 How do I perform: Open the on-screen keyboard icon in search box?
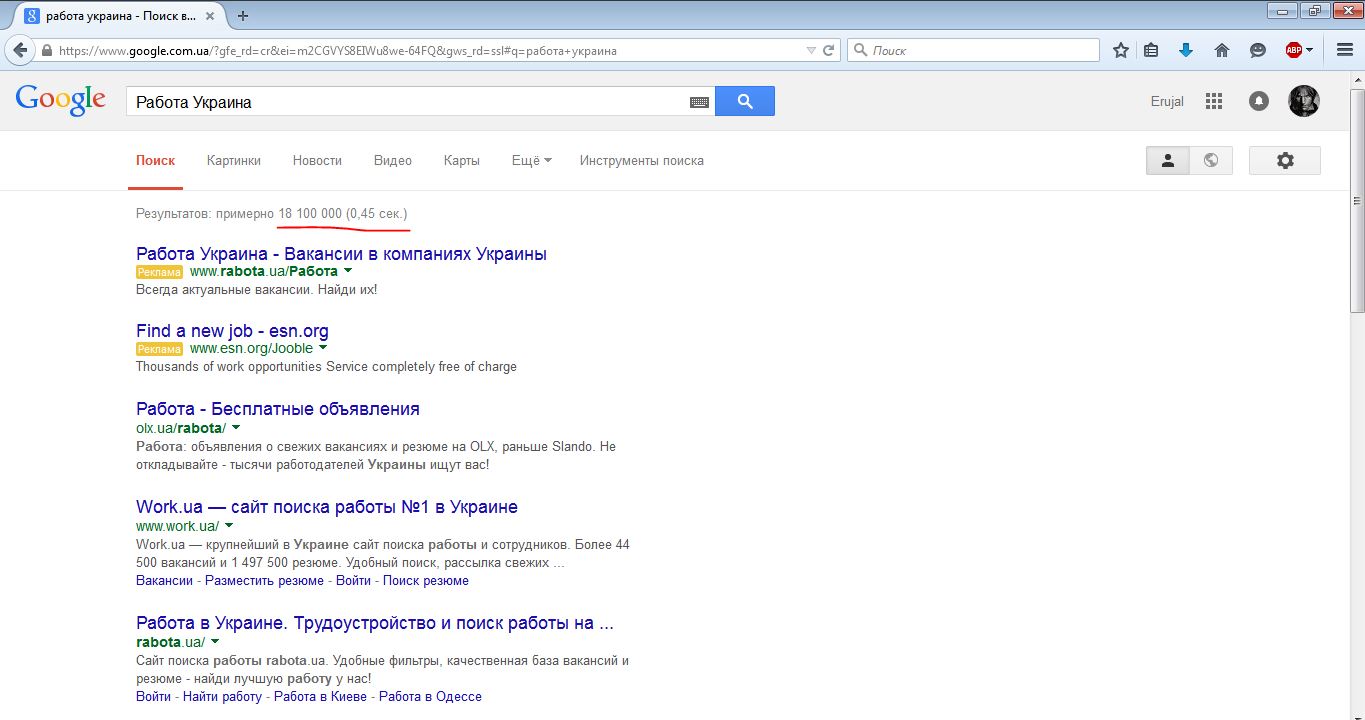tap(699, 102)
